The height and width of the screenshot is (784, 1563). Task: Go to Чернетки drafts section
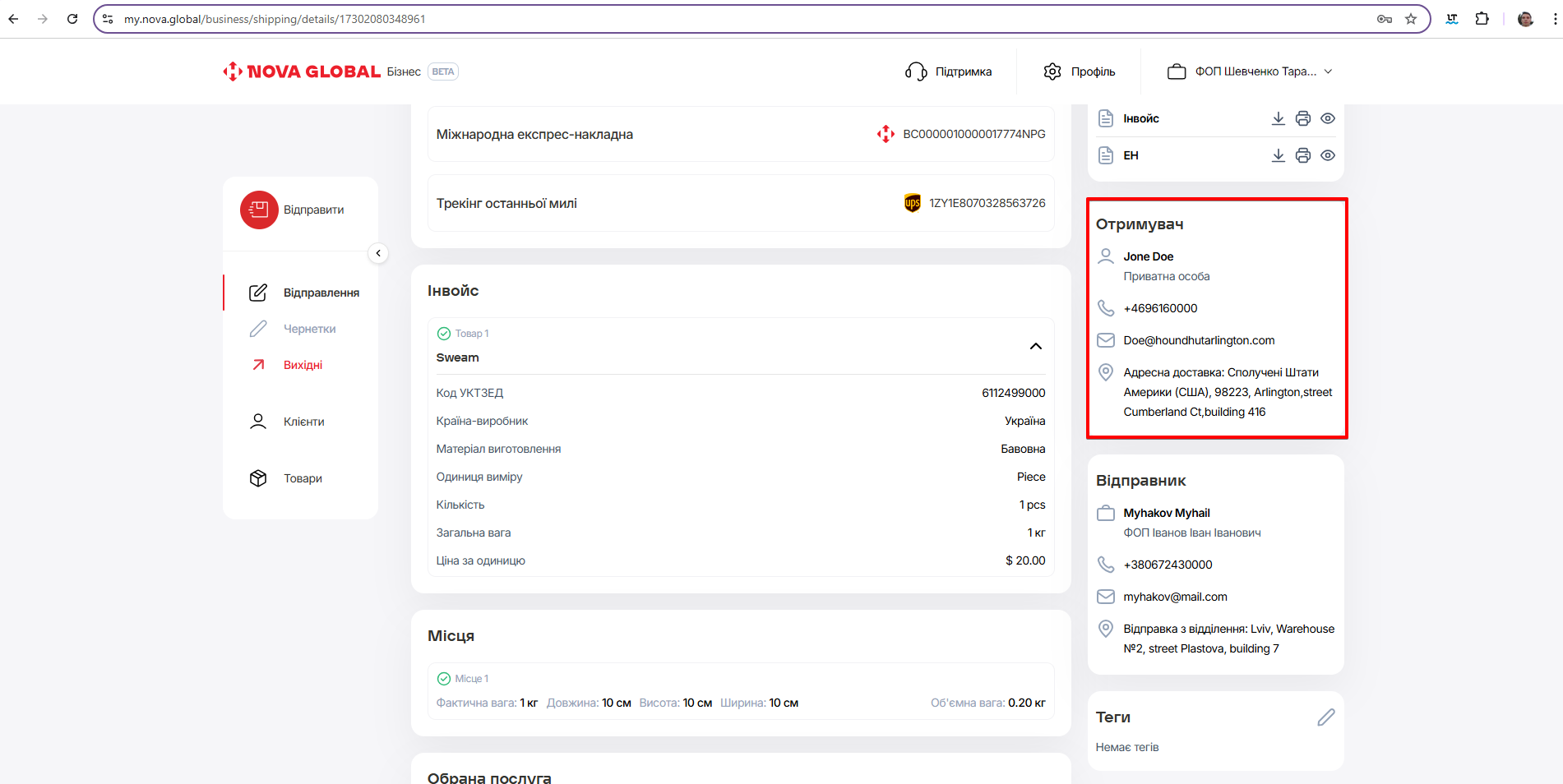(309, 329)
